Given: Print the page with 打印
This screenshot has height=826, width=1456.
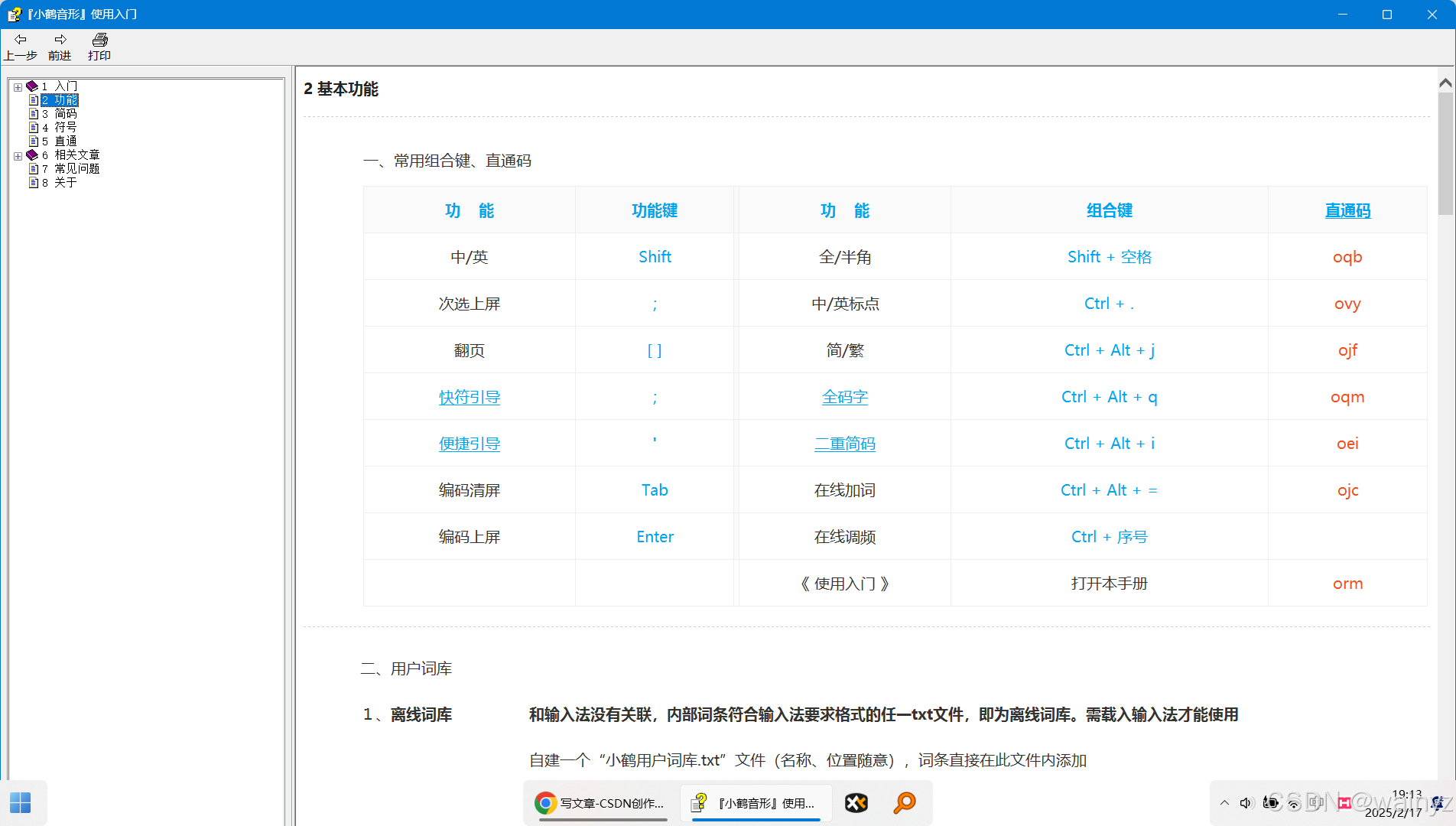Looking at the screenshot, I should pyautogui.click(x=99, y=47).
